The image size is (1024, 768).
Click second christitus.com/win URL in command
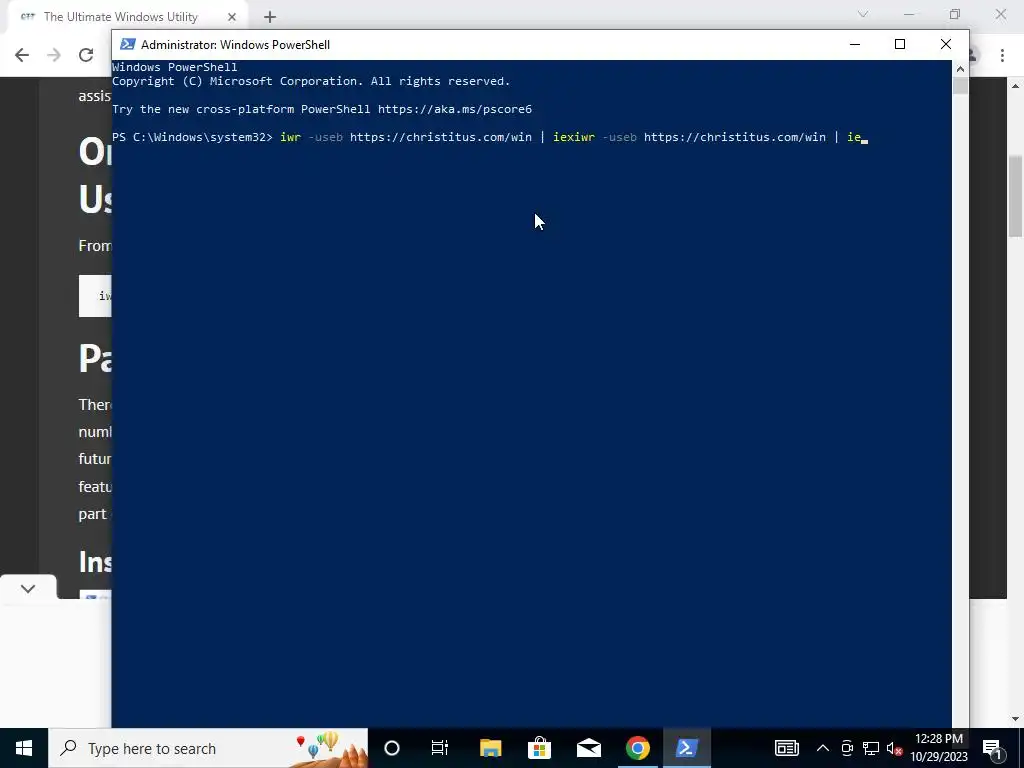tap(735, 137)
